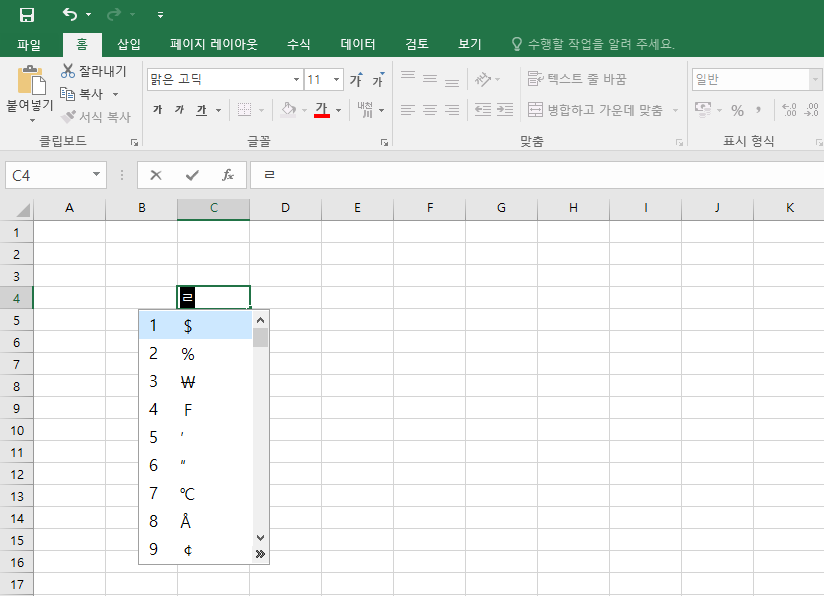This screenshot has height=596, width=824.
Task: Open the insert function fx icon
Action: [x=228, y=175]
